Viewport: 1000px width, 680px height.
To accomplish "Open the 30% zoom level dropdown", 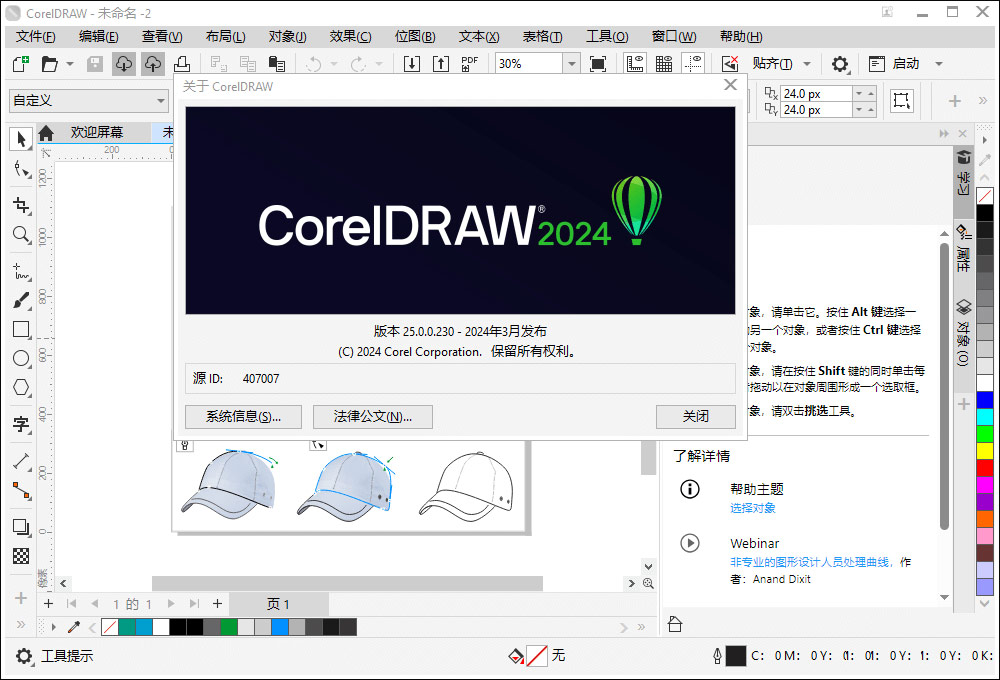I will [x=571, y=62].
